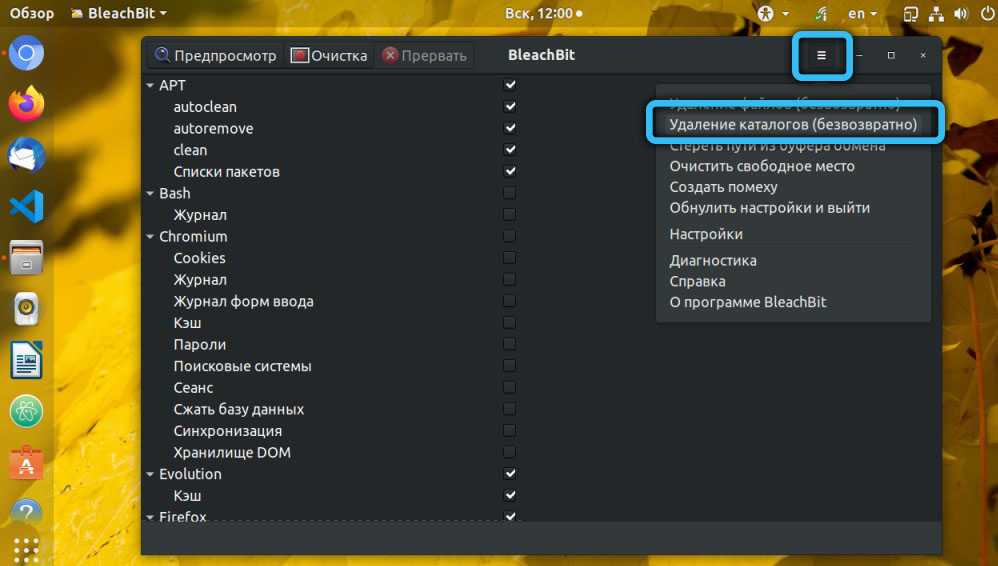The height and width of the screenshot is (566, 998).
Task: Collapse the Bash tree group
Action: coord(150,193)
